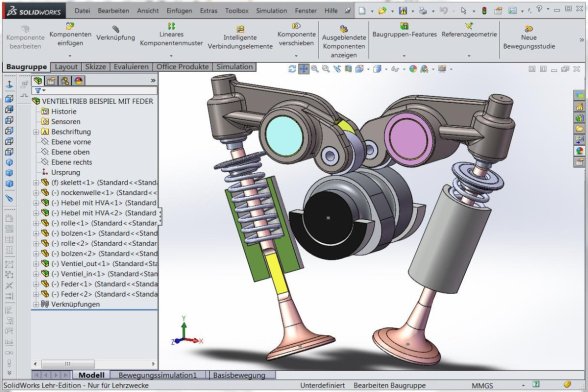Expand Lineares Komponentenmuster dropdown arrow
The height and width of the screenshot is (392, 588).
pos(171,56)
